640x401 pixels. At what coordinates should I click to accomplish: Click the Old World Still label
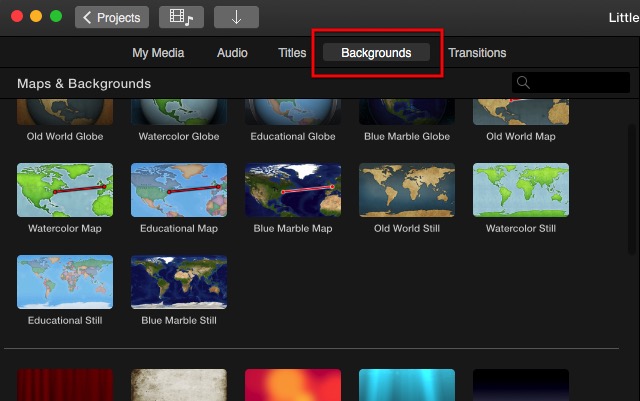pos(407,228)
